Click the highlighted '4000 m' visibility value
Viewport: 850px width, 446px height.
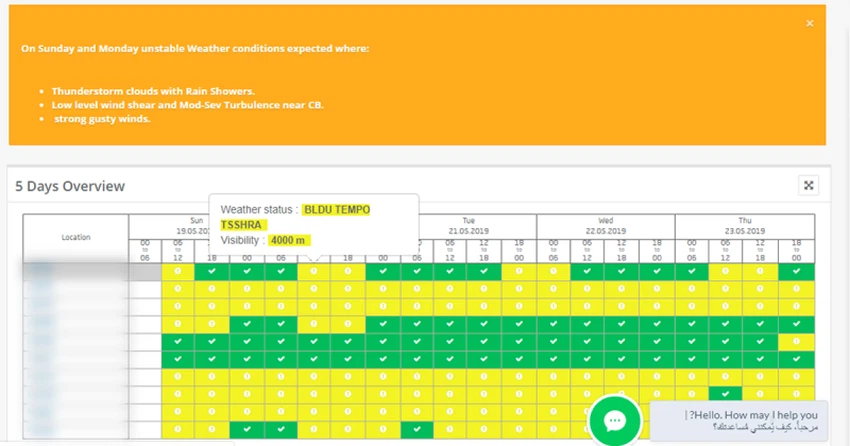(x=289, y=240)
